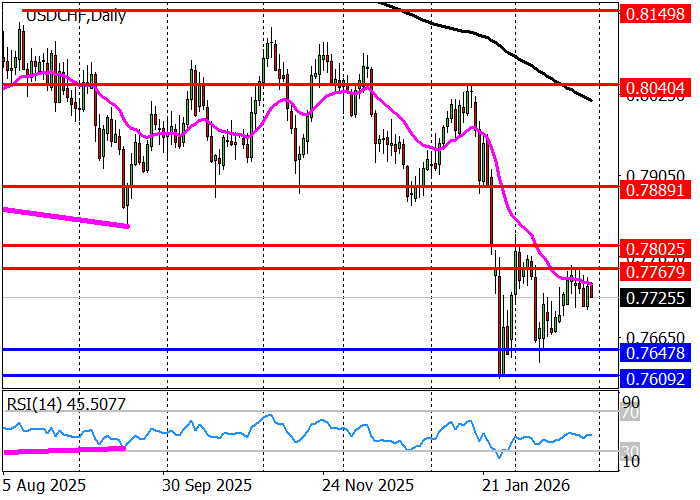Click the current price label 0.77255
The image size is (700, 500).
(x=655, y=298)
